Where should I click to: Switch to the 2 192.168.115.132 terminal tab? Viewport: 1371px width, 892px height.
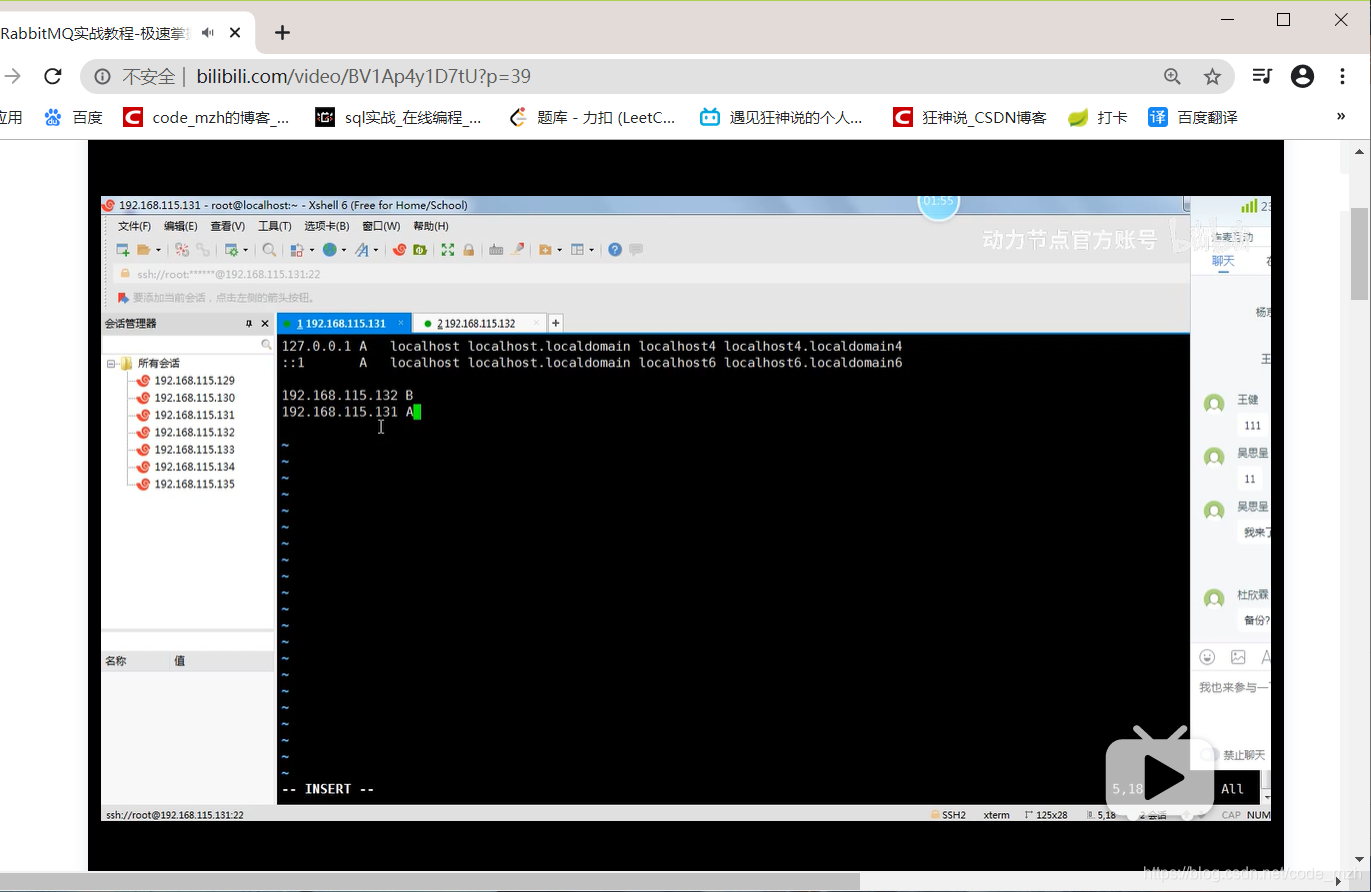coord(479,323)
